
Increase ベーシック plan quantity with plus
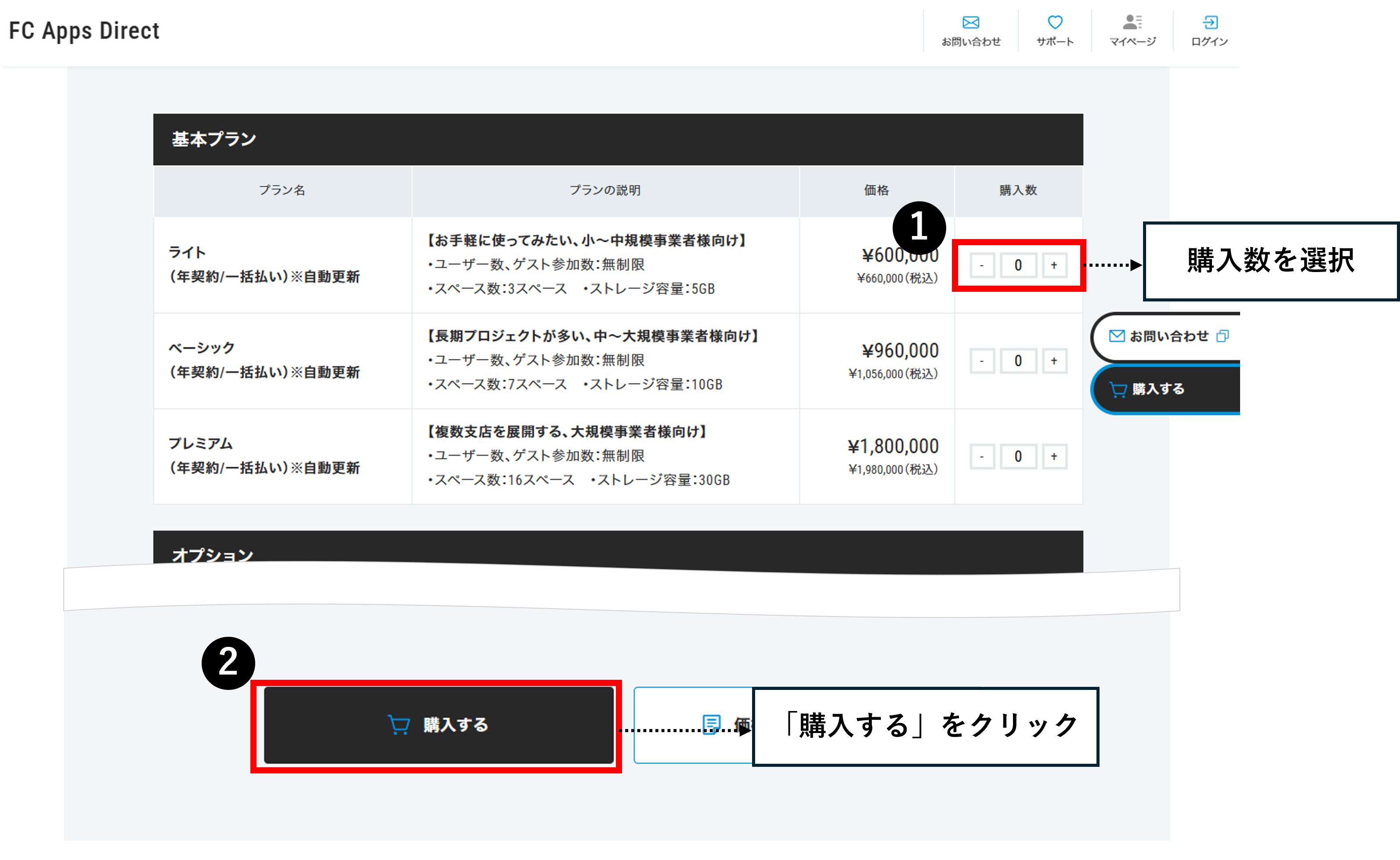[1054, 361]
